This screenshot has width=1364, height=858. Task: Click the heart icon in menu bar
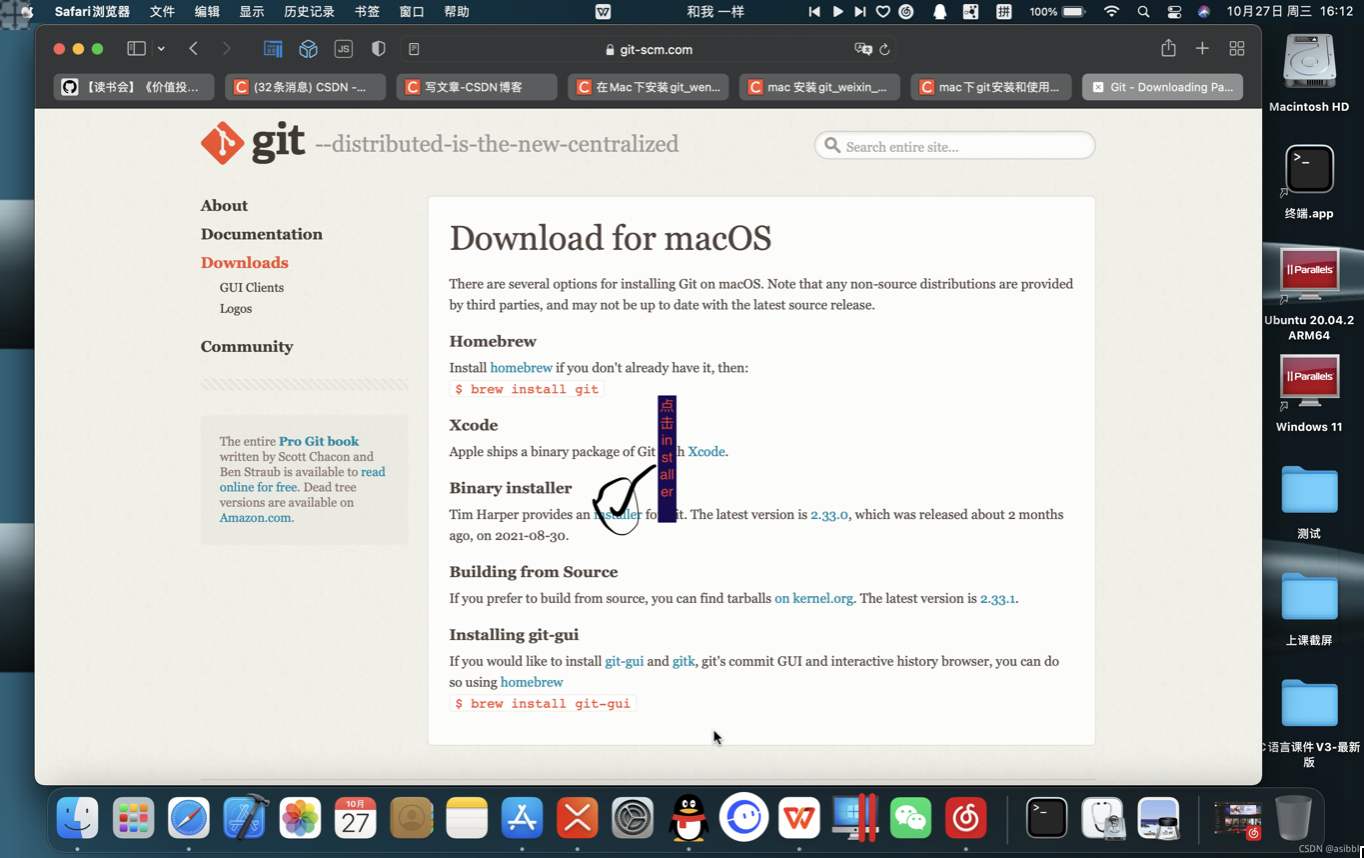tap(883, 12)
